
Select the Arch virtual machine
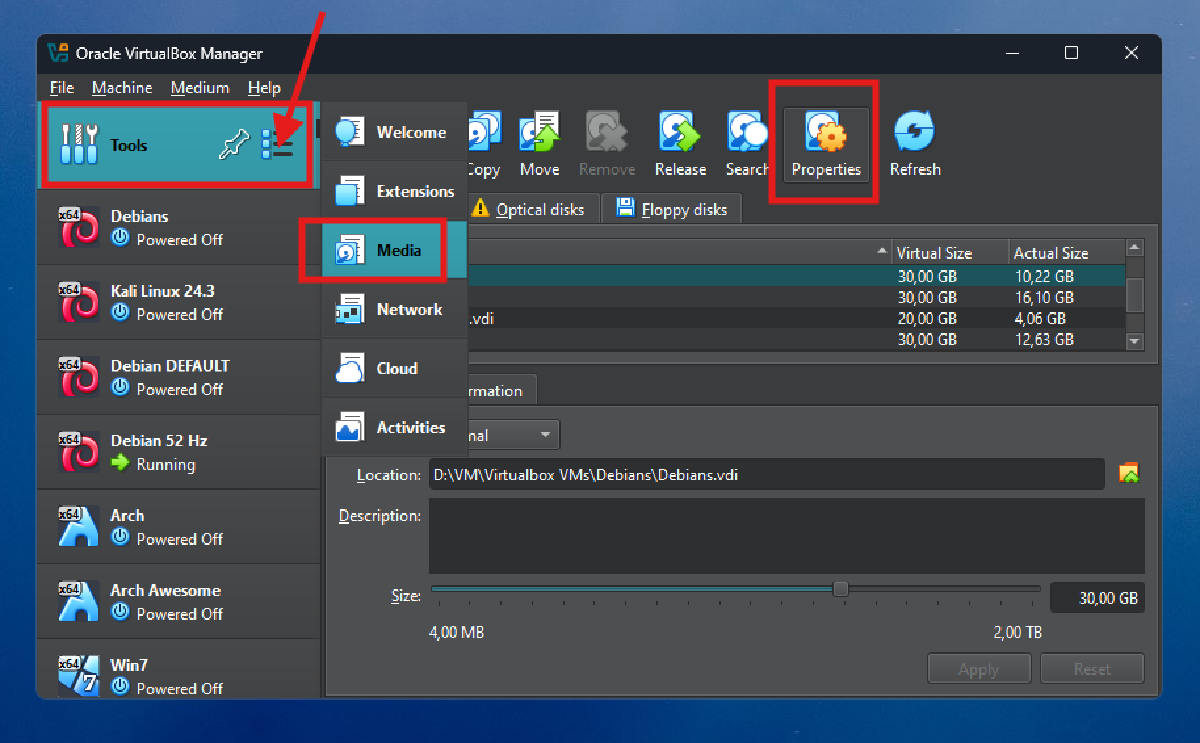(179, 527)
